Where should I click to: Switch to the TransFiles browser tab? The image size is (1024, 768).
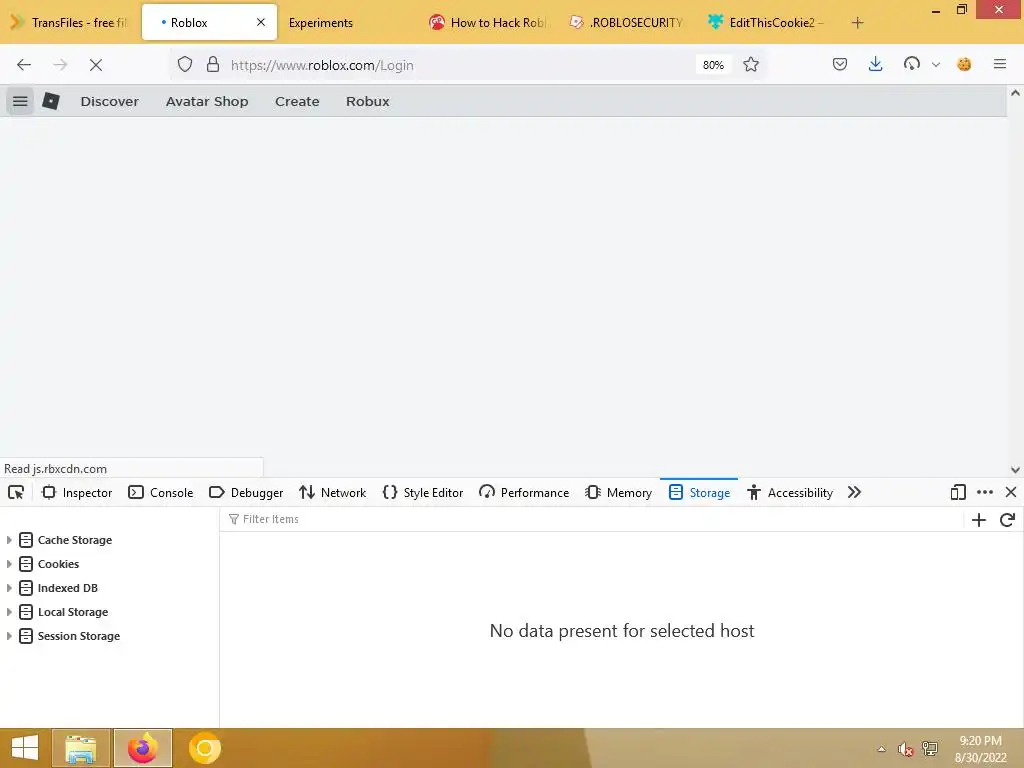[x=71, y=23]
